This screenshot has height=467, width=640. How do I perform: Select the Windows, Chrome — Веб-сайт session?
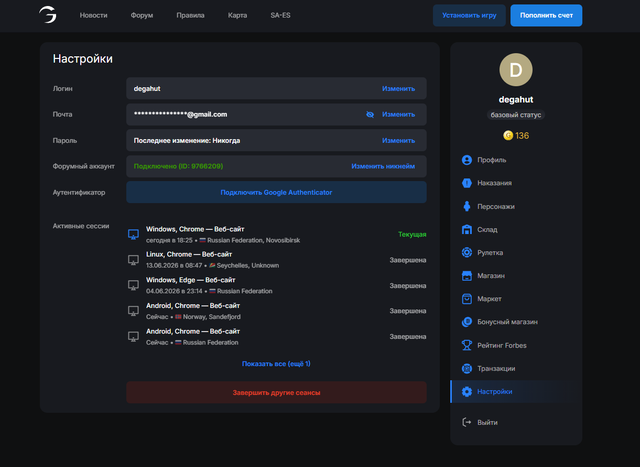coord(276,234)
